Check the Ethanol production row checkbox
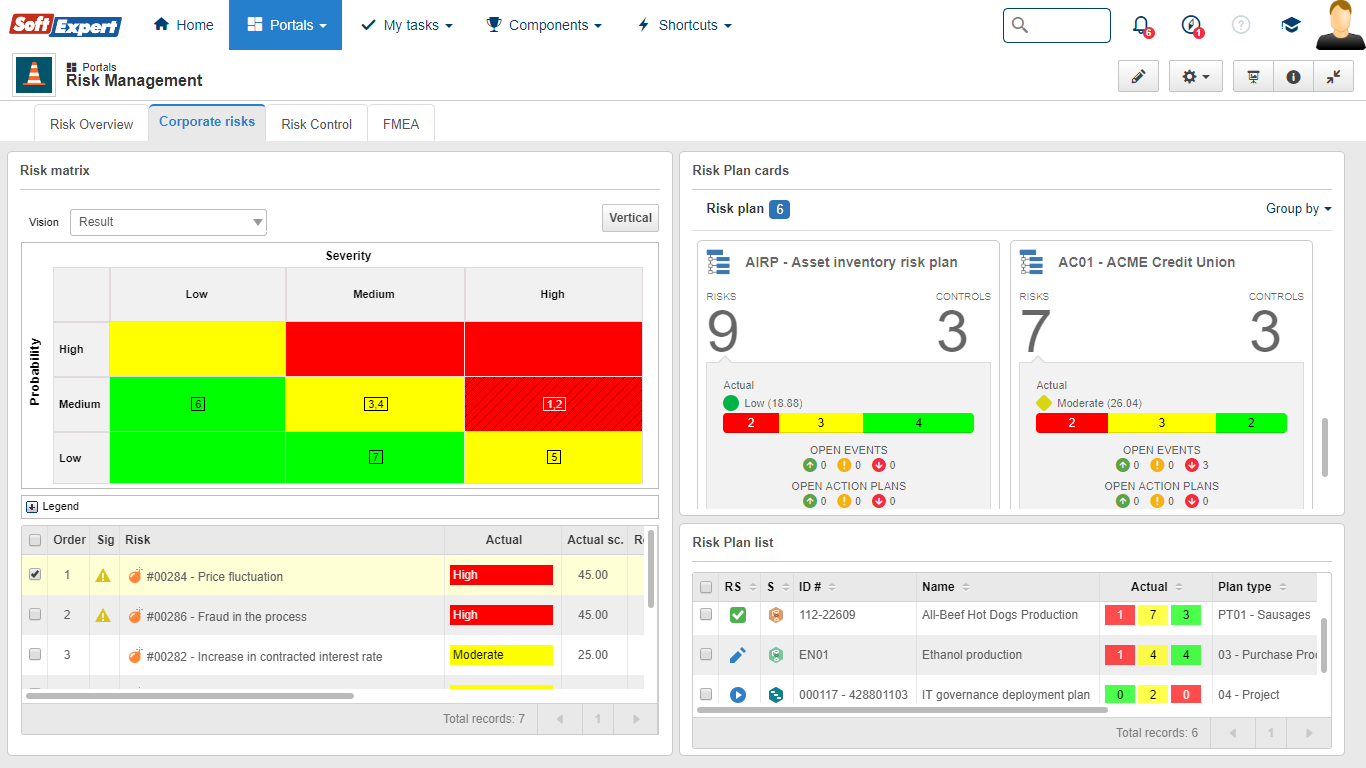 click(x=706, y=654)
